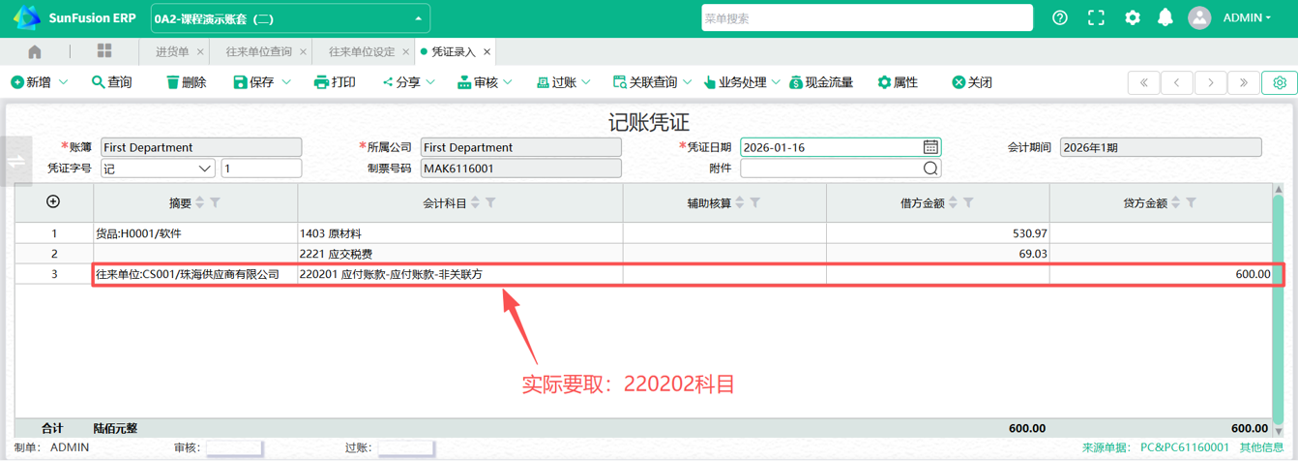
Task: Switch to the 往来单位查询 tab
Action: click(258, 51)
